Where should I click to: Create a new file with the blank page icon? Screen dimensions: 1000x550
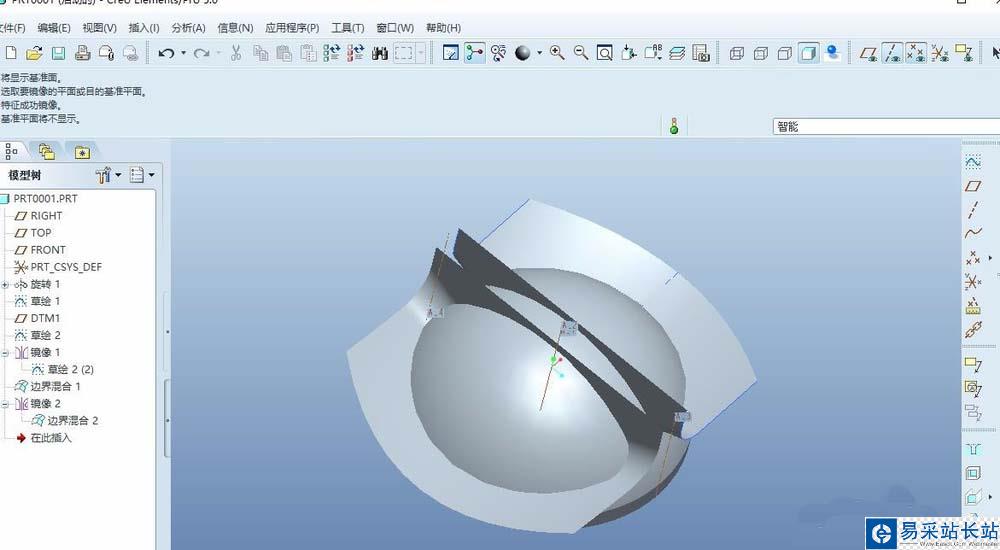pyautogui.click(x=11, y=53)
